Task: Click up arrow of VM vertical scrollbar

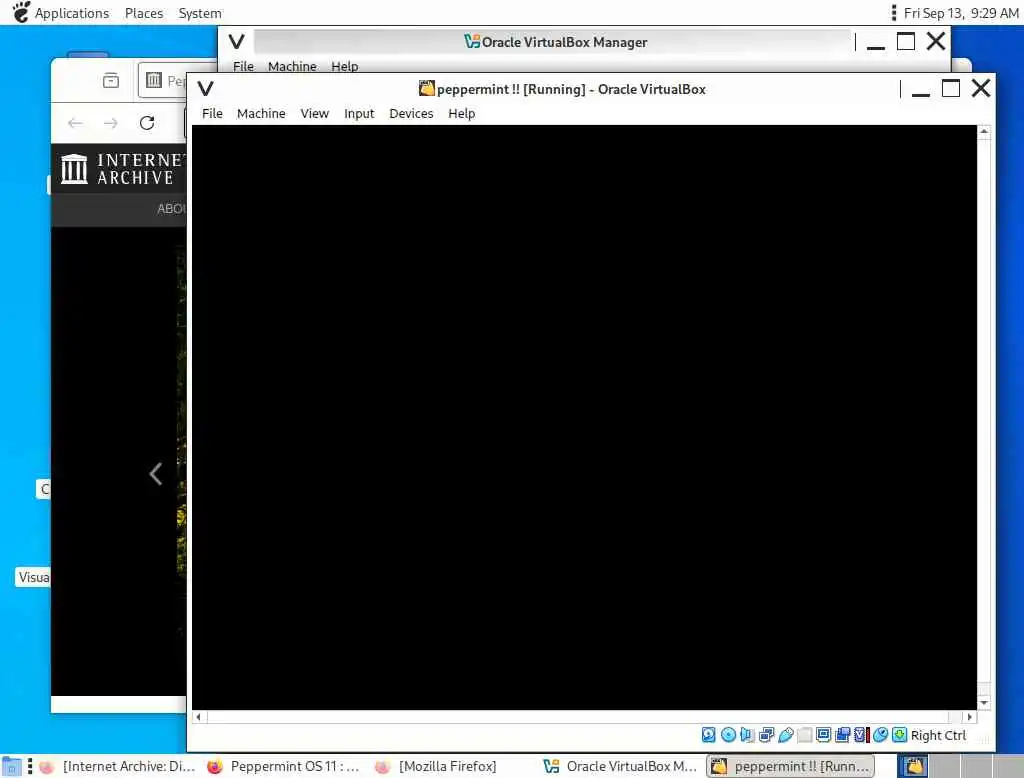Action: [x=984, y=131]
